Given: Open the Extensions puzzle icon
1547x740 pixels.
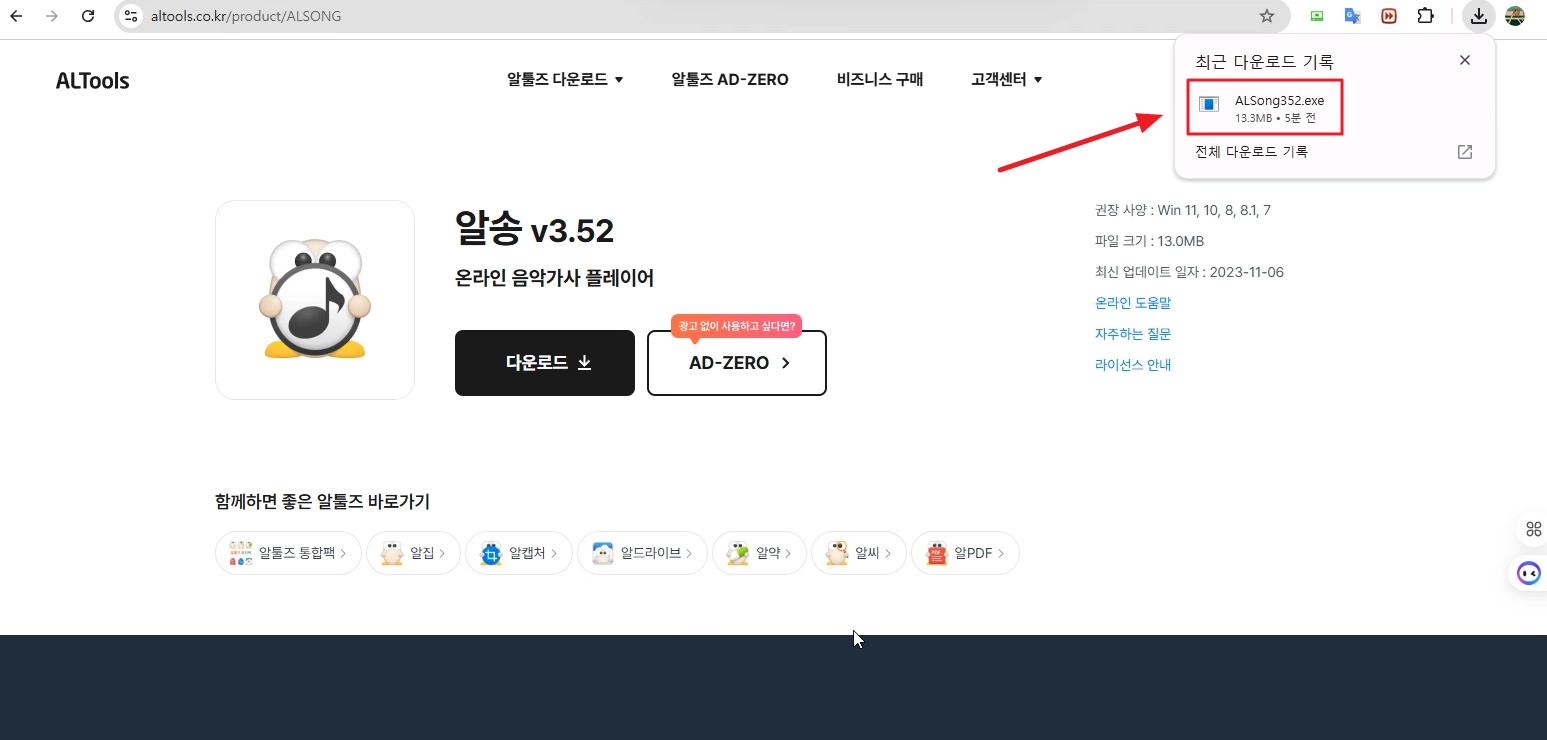Looking at the screenshot, I should (1425, 16).
